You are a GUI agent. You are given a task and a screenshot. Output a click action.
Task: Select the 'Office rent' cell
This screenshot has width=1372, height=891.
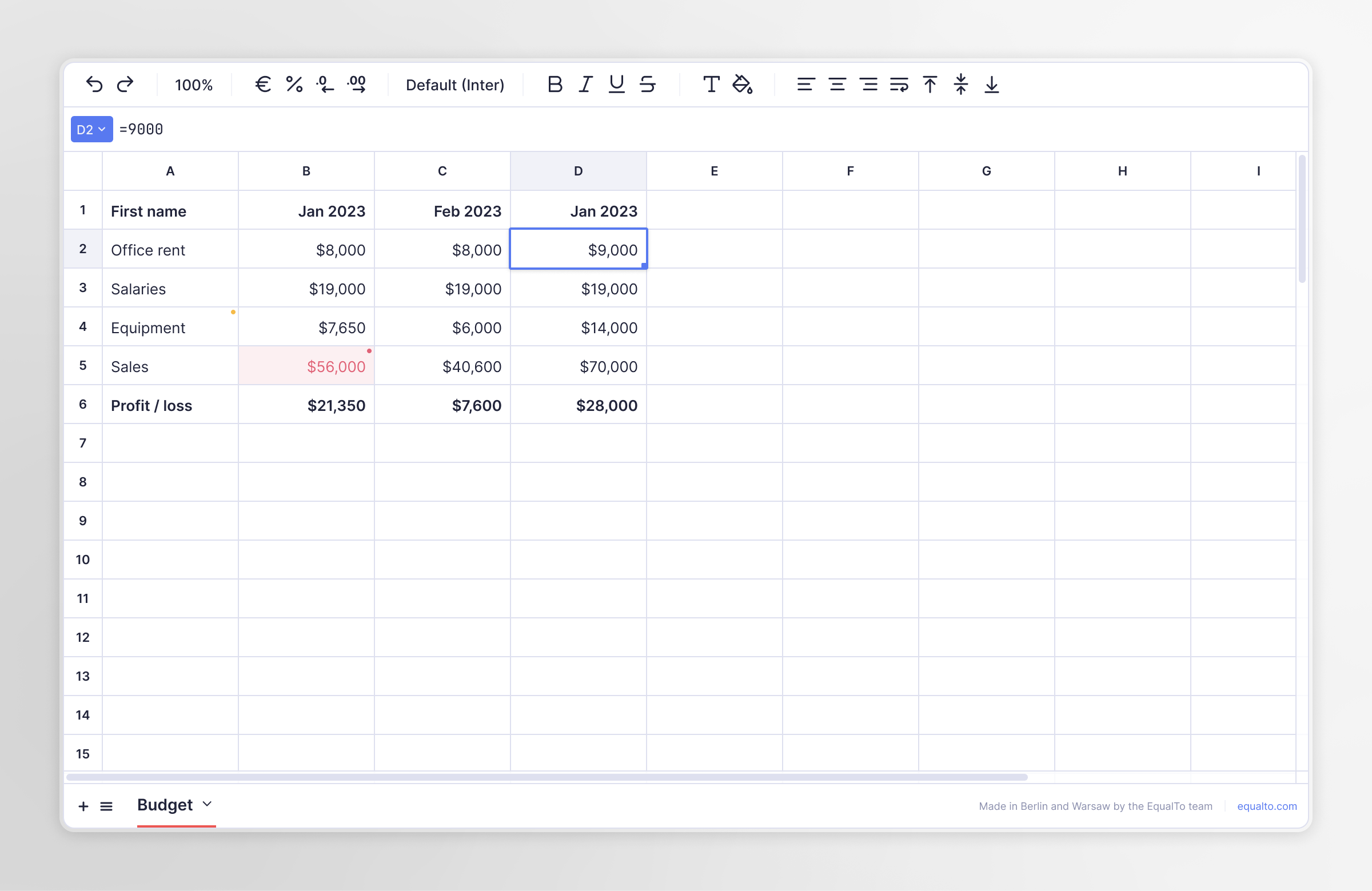click(170, 249)
